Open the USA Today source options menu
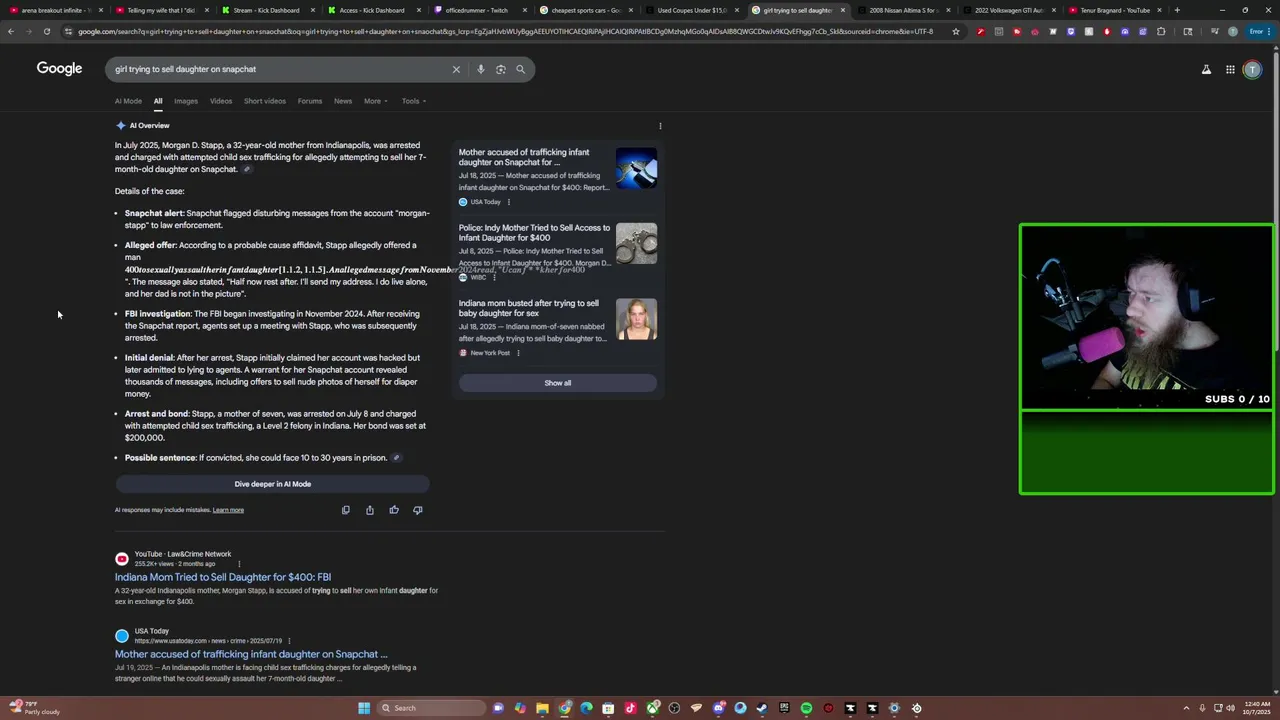Viewport: 1280px width, 720px height. tap(509, 202)
